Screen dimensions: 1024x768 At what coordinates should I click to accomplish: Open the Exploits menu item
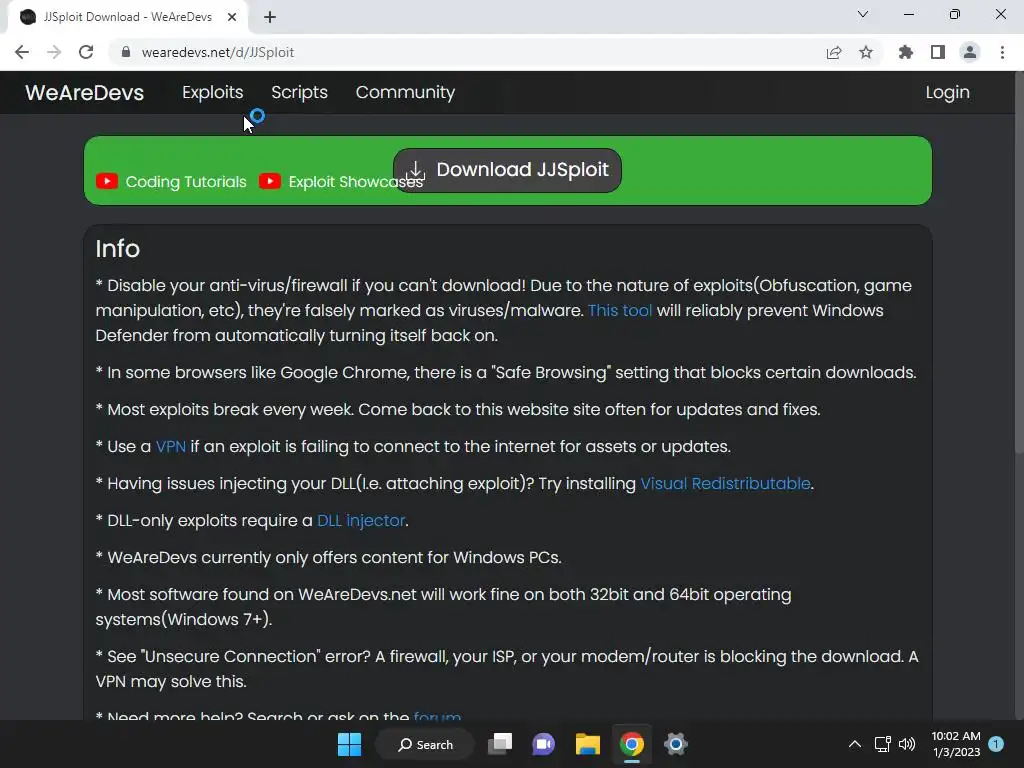click(x=212, y=92)
